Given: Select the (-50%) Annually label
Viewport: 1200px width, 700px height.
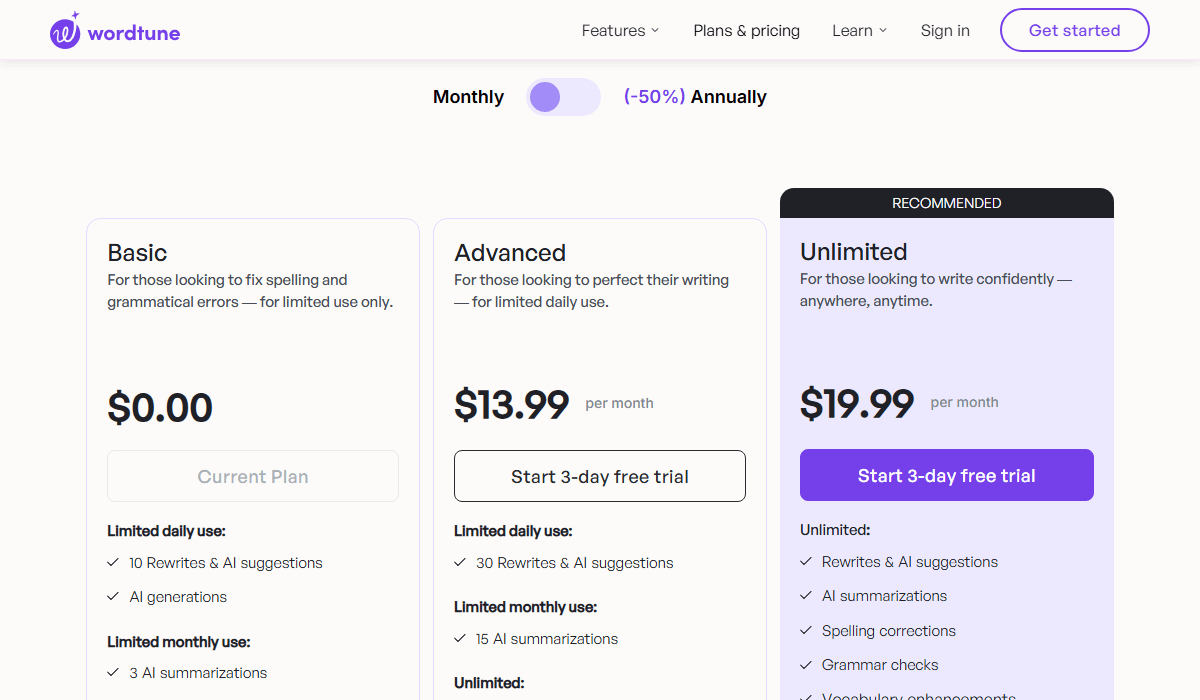Looking at the screenshot, I should (695, 97).
